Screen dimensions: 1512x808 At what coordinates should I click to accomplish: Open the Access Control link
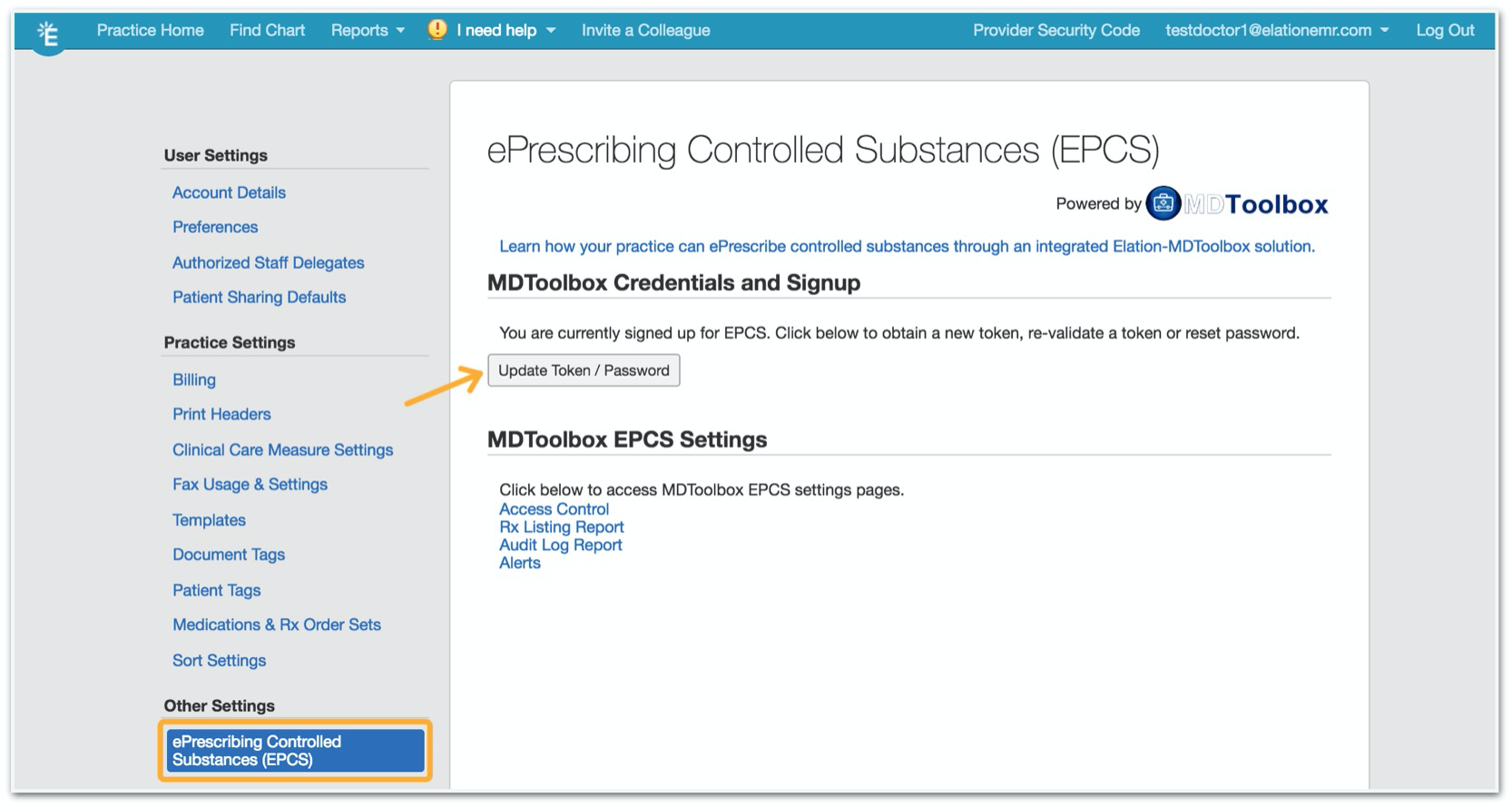click(x=554, y=509)
